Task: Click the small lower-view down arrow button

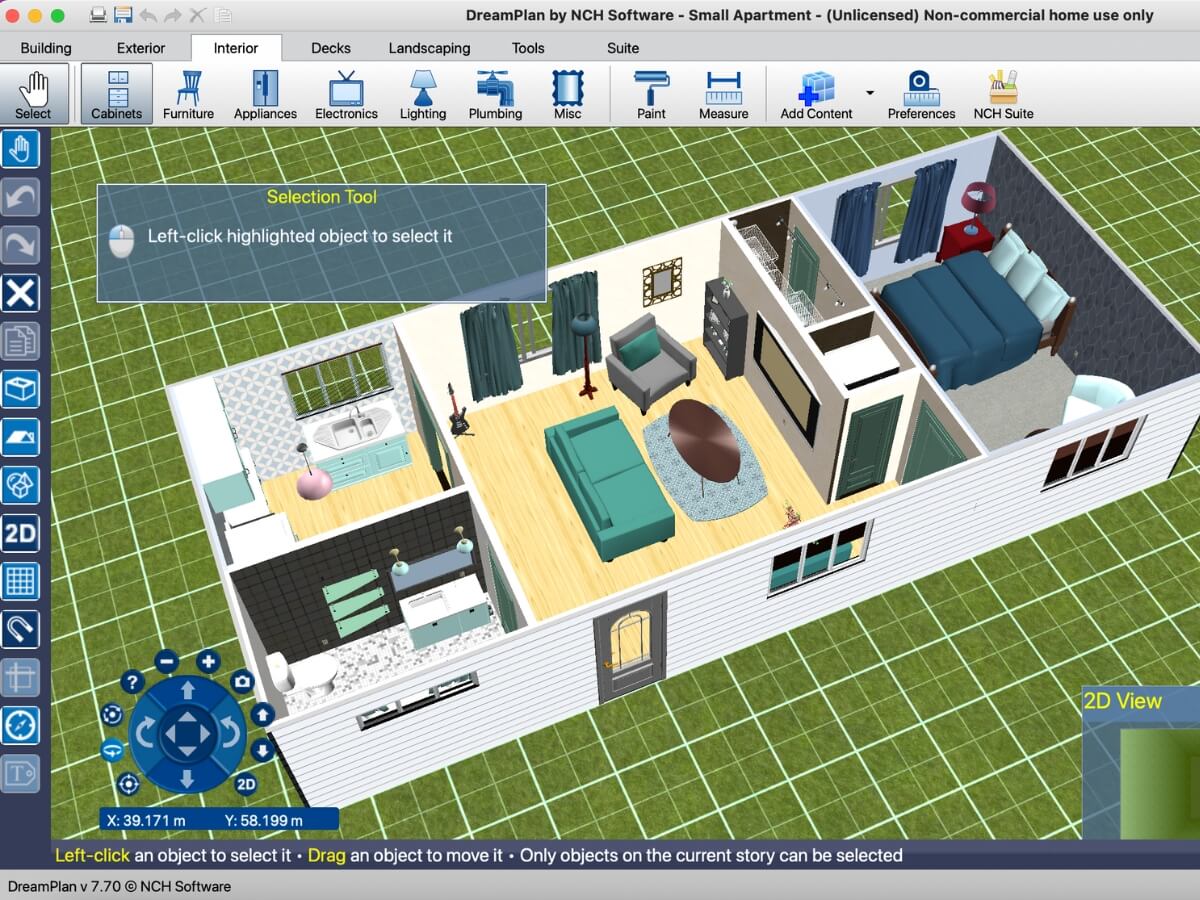Action: [262, 750]
